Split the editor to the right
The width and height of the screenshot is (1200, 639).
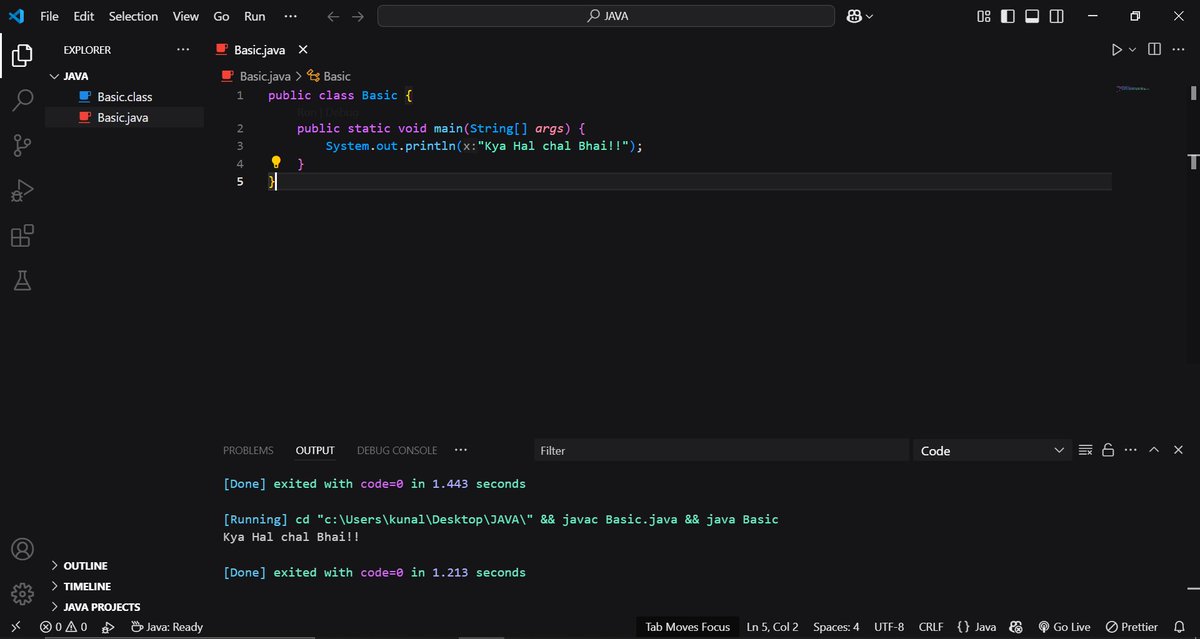click(x=1154, y=49)
